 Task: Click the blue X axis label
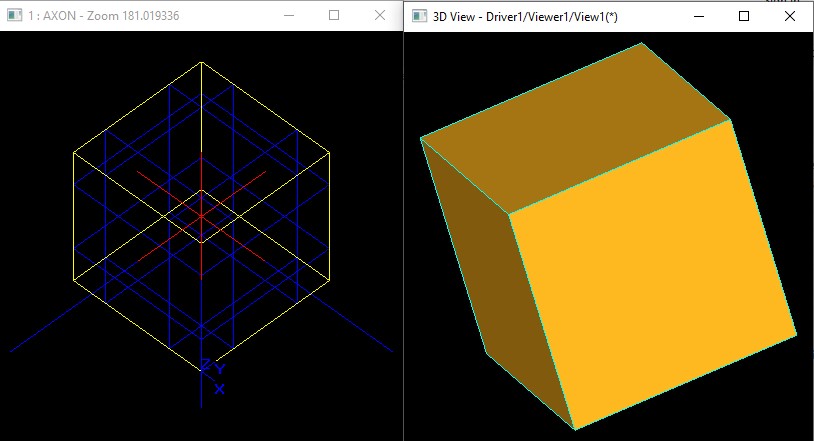pyautogui.click(x=220, y=389)
